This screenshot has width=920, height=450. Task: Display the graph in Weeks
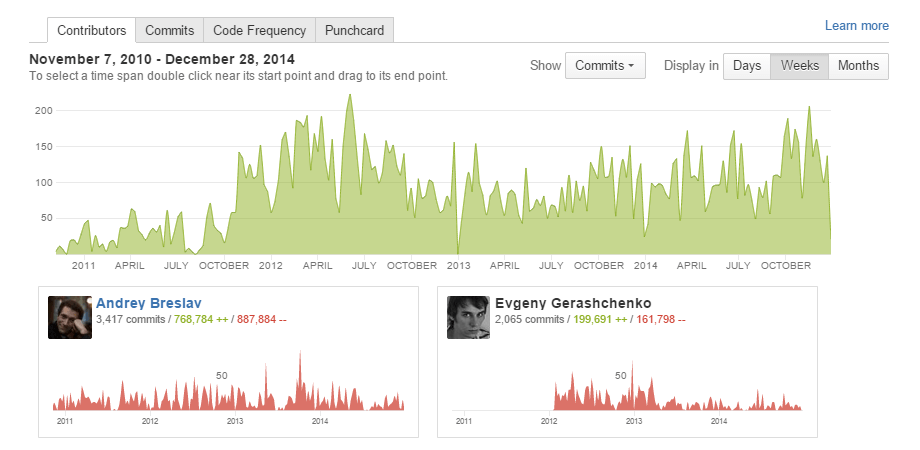799,66
